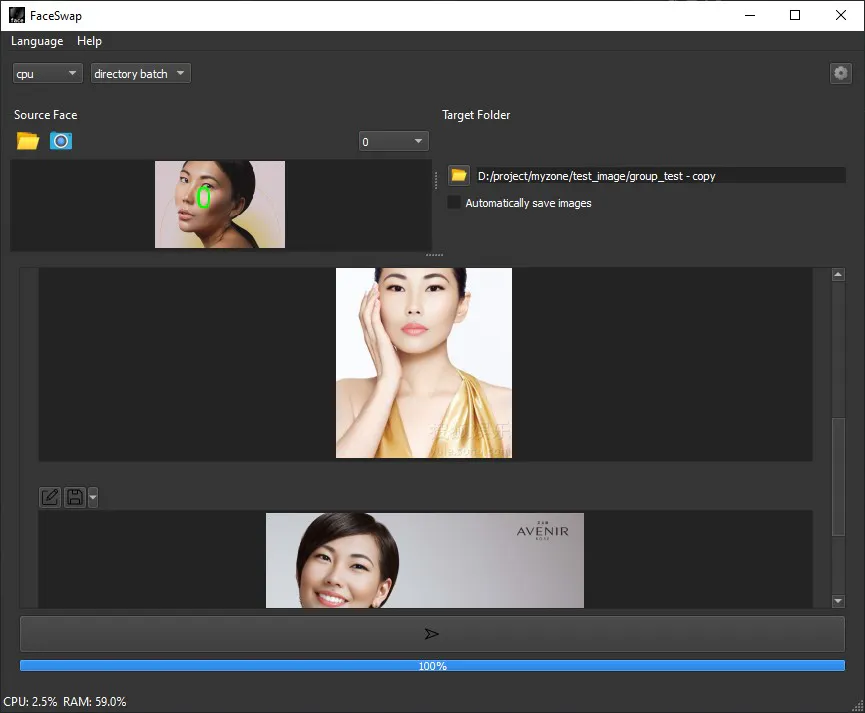Browse target folder with folder icon
Screen dimensions: 865x713
(458, 175)
